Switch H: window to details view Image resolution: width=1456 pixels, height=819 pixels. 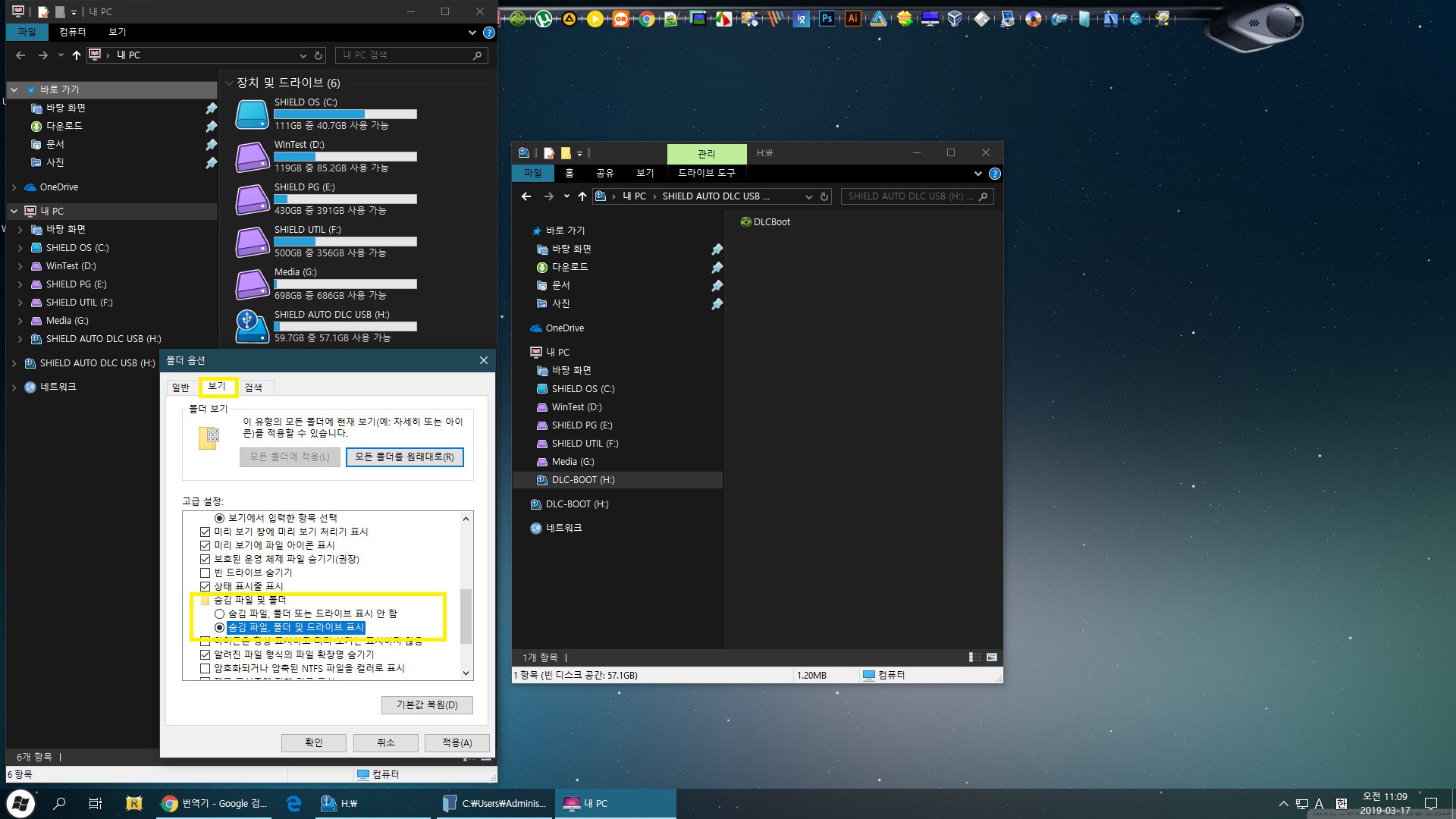coord(975,657)
